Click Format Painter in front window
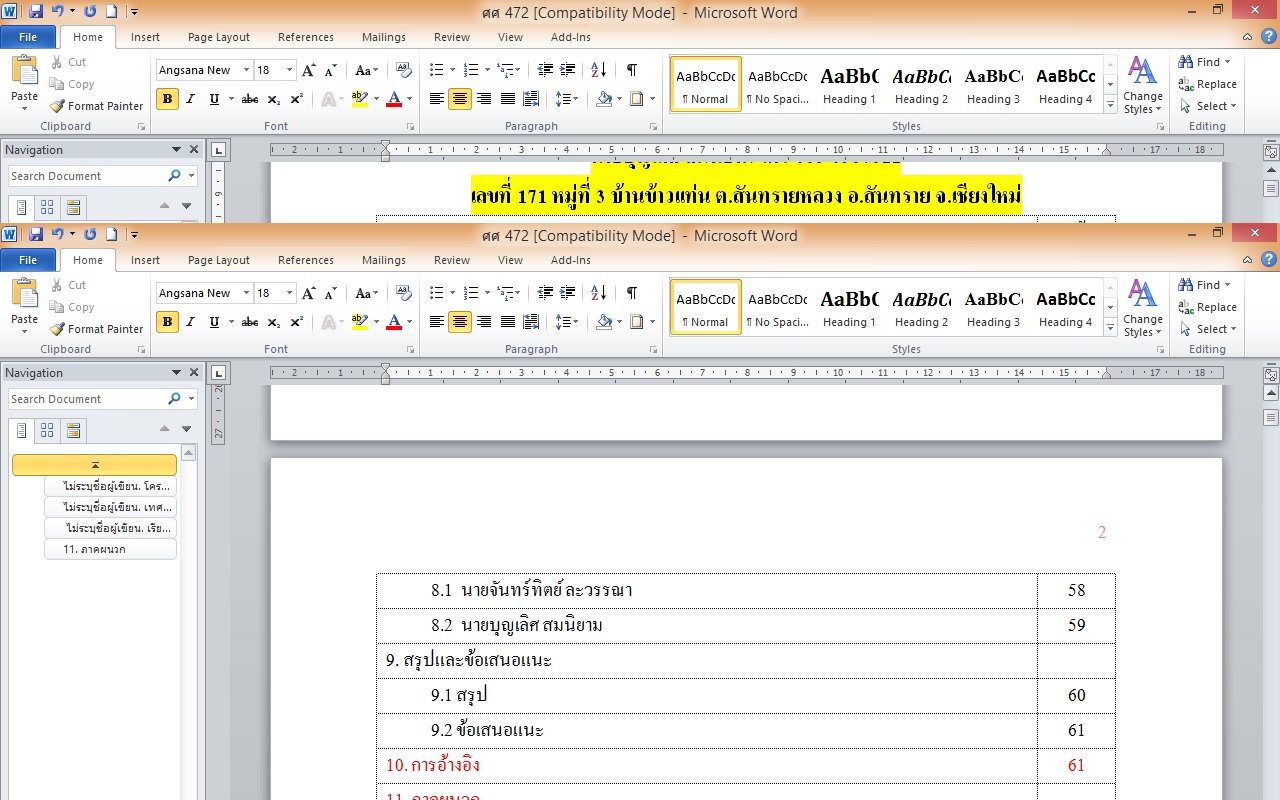This screenshot has height=800, width=1280. pos(97,329)
